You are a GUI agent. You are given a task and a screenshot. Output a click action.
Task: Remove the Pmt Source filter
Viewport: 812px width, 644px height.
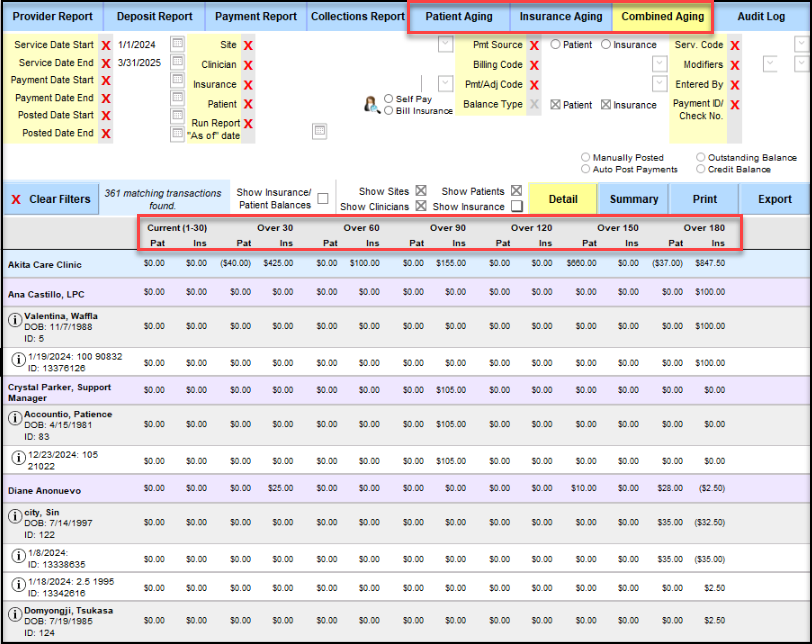534,46
